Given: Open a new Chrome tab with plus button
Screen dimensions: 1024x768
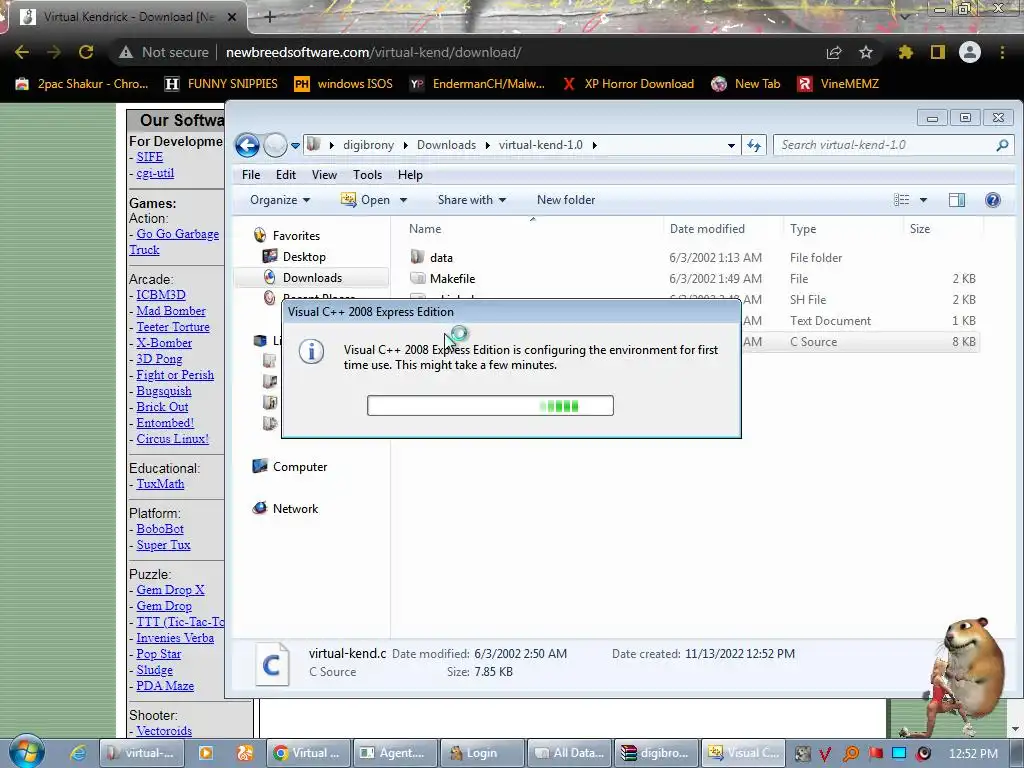Looking at the screenshot, I should [x=270, y=17].
